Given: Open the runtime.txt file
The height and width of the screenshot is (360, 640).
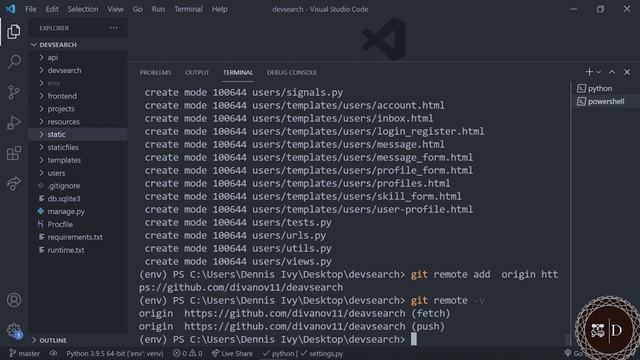Looking at the screenshot, I should (x=78, y=250).
